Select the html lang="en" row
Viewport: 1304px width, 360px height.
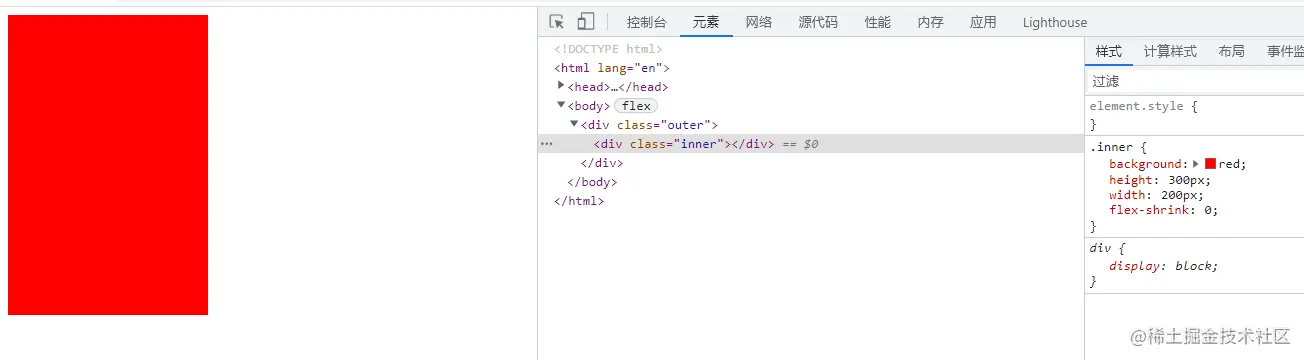click(x=612, y=68)
